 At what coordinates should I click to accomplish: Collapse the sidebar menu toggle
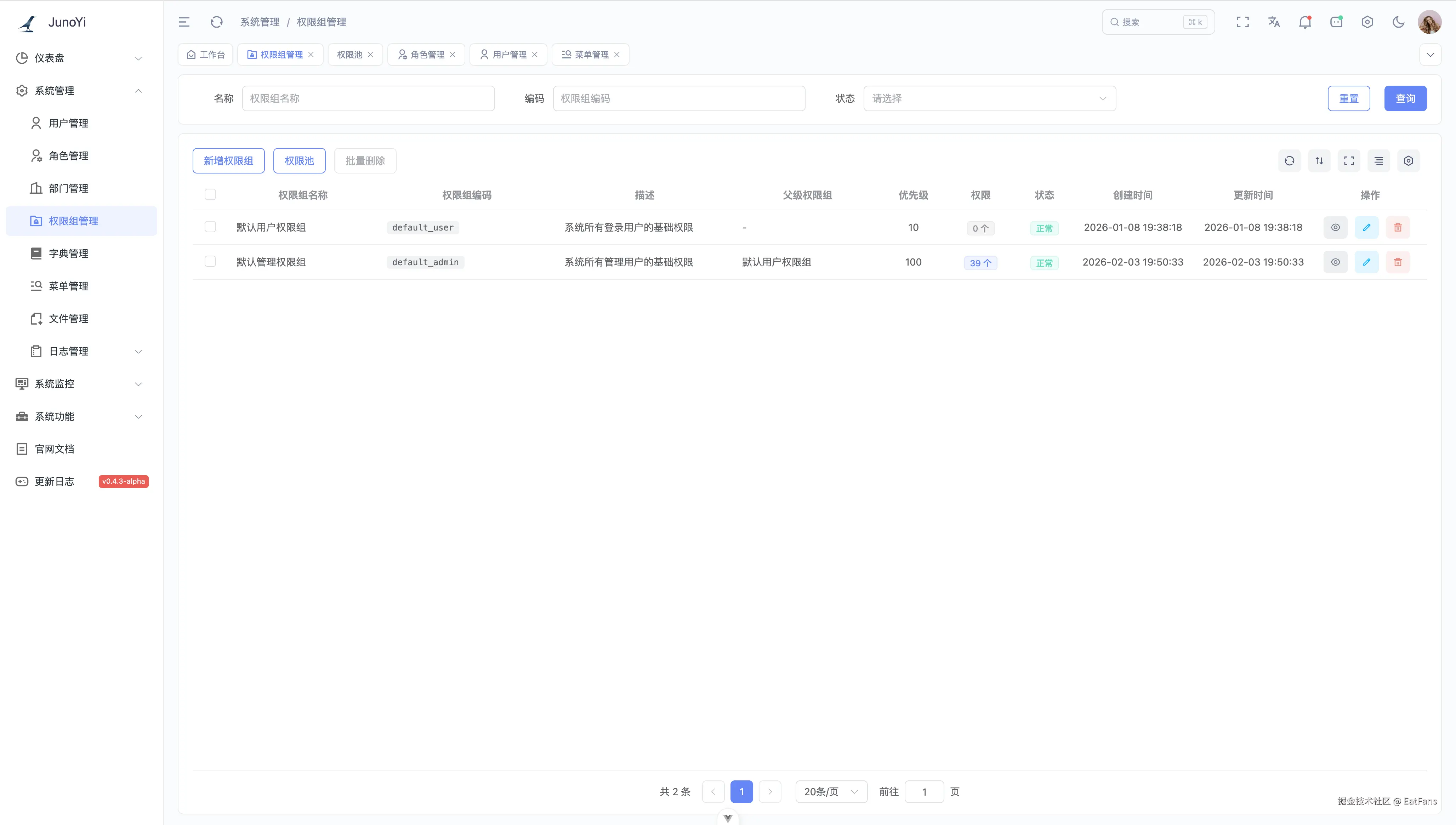(x=184, y=22)
